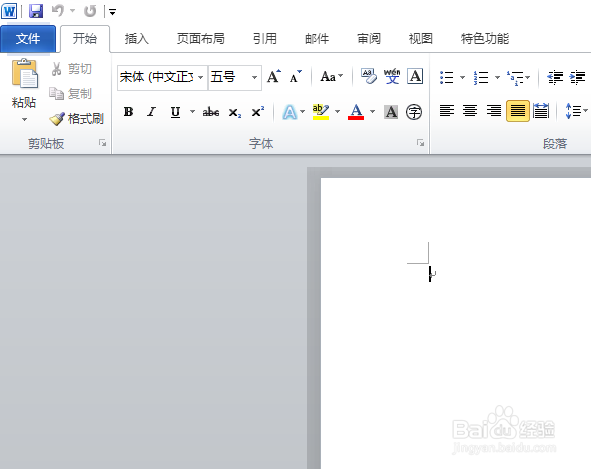Click the 文件 (File) button
Image resolution: width=591 pixels, height=469 pixels.
coord(28,38)
